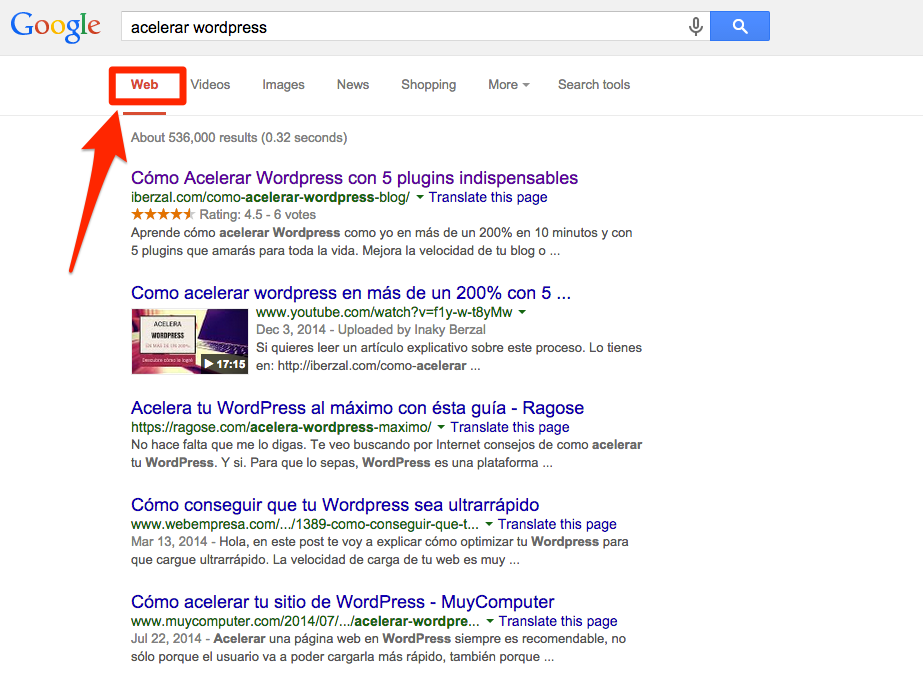Expand dropdown arrow next to youtube.com URL
923x673 pixels.
tap(522, 312)
